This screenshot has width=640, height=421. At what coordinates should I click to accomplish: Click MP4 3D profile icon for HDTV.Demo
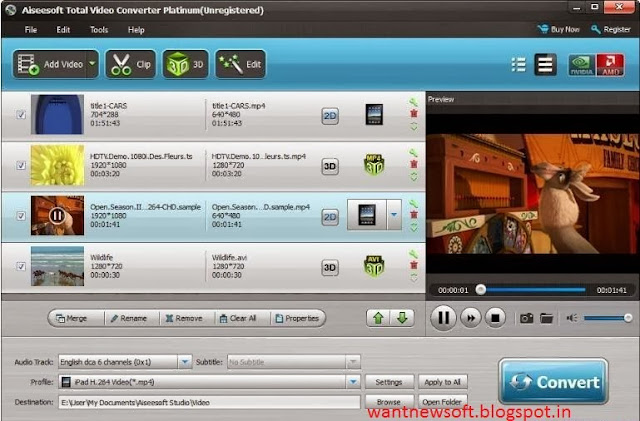[x=374, y=165]
